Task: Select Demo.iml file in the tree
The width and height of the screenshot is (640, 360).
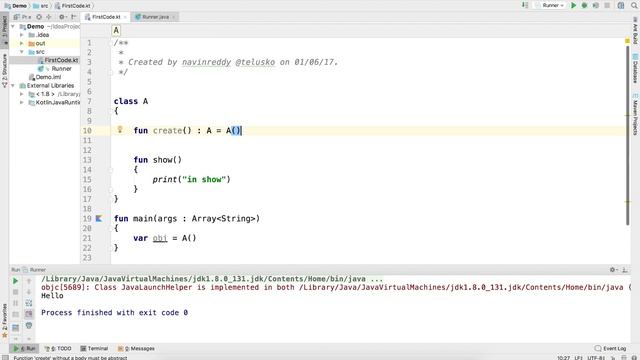Action: [45, 77]
